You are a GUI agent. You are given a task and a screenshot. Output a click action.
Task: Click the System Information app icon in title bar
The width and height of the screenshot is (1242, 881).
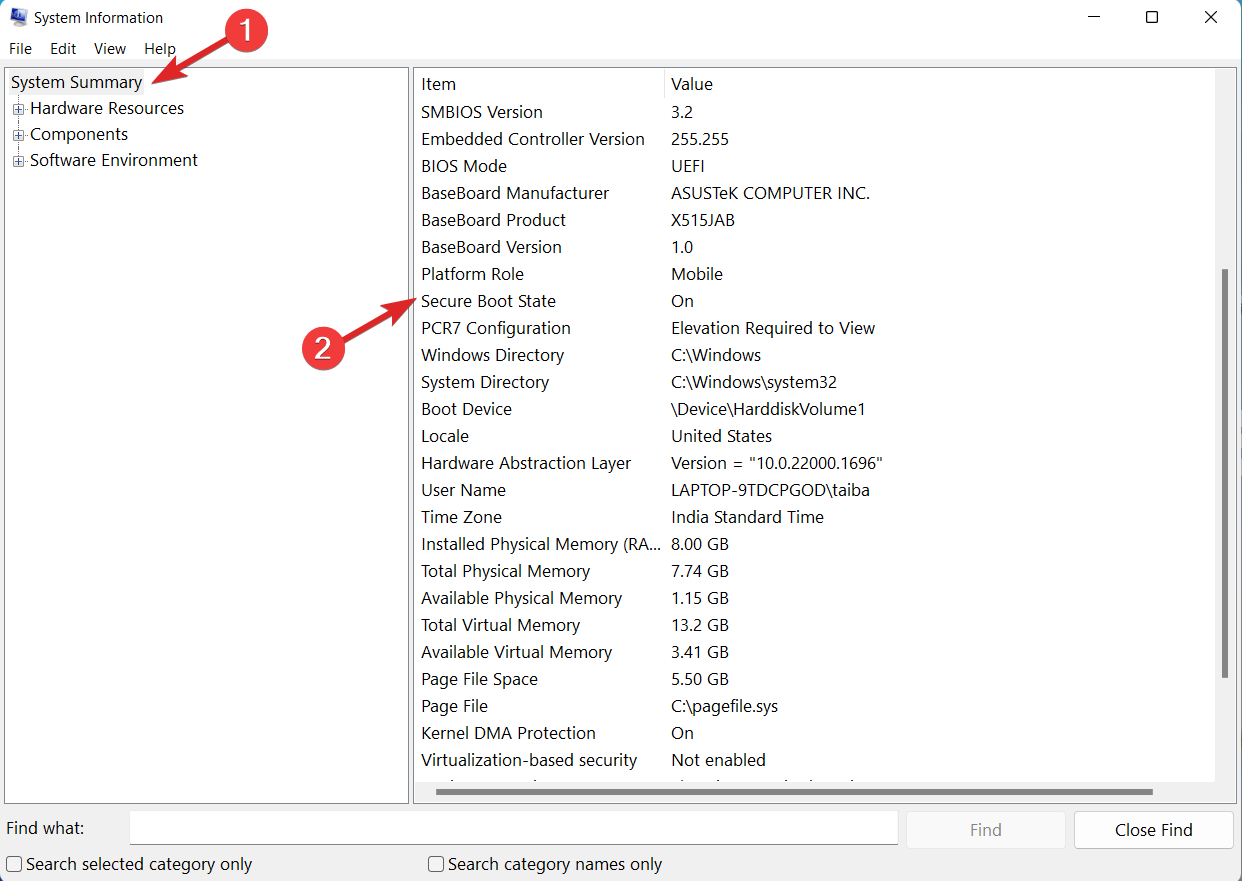pyautogui.click(x=18, y=17)
